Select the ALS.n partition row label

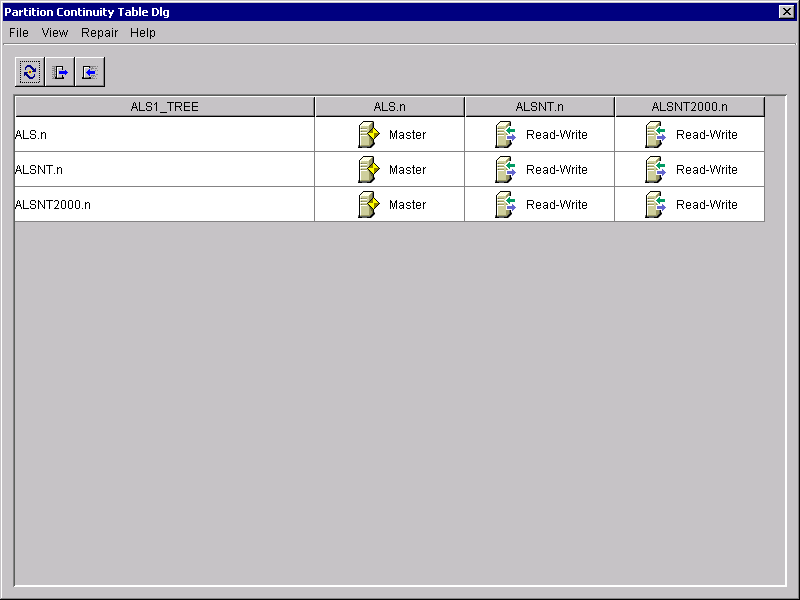31,135
